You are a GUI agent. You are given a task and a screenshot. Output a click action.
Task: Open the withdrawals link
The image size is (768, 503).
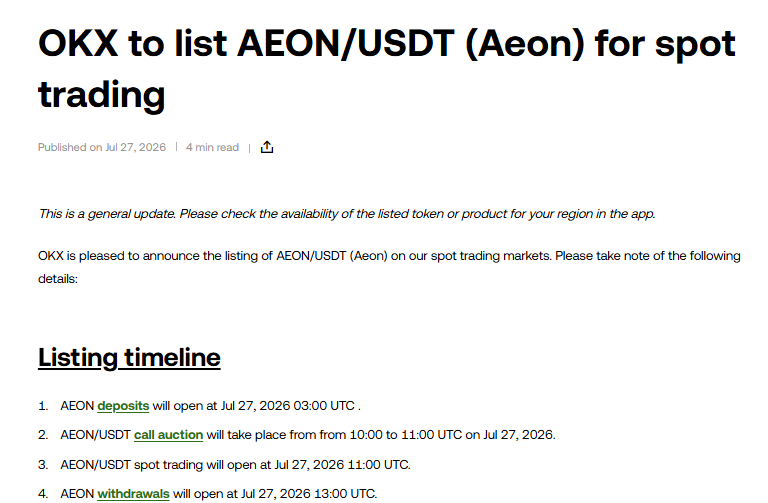point(133,494)
